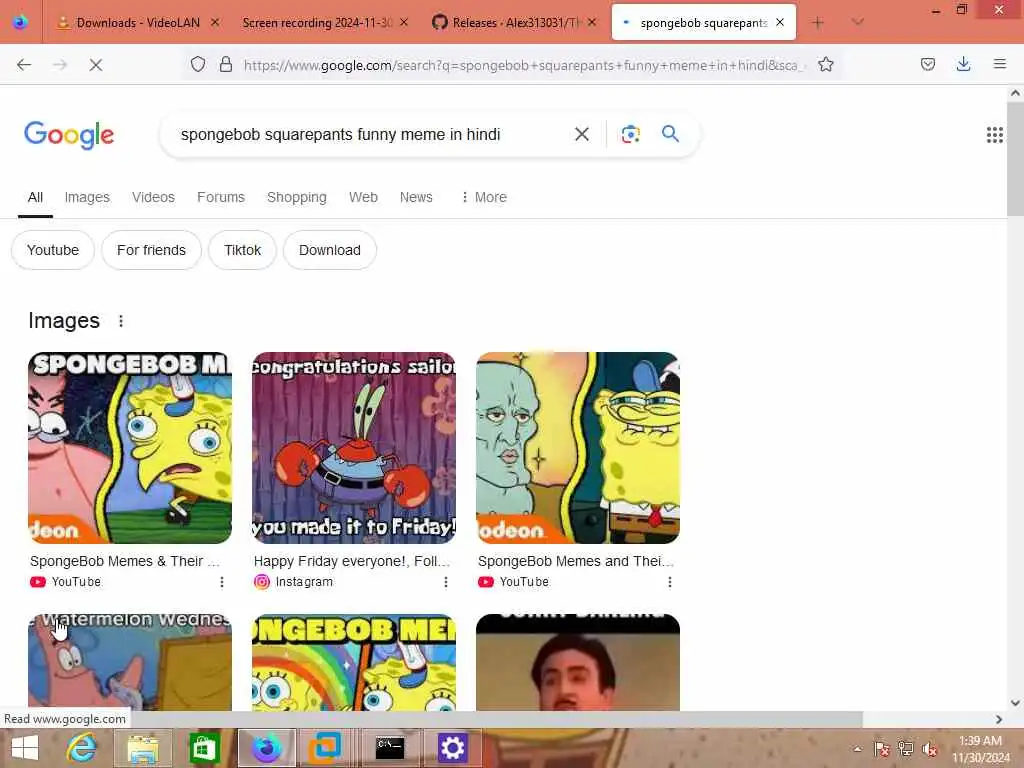
Task: Select the Images search tab
Action: pos(87,197)
